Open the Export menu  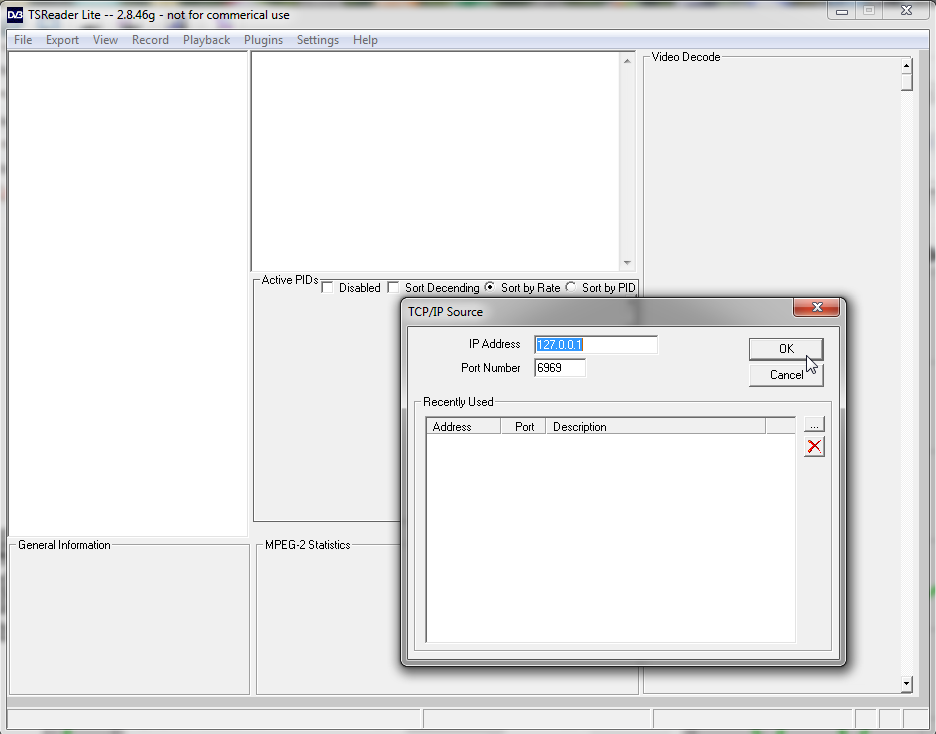click(x=63, y=40)
